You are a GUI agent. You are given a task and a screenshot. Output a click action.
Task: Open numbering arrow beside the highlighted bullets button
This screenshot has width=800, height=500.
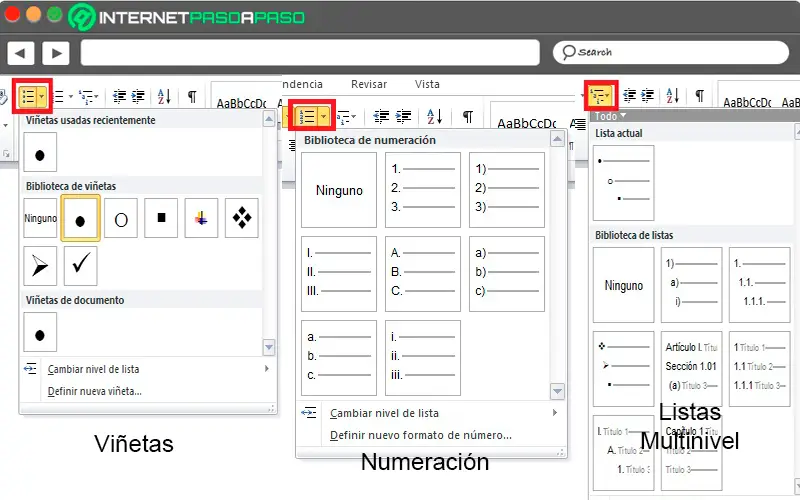[x=71, y=96]
